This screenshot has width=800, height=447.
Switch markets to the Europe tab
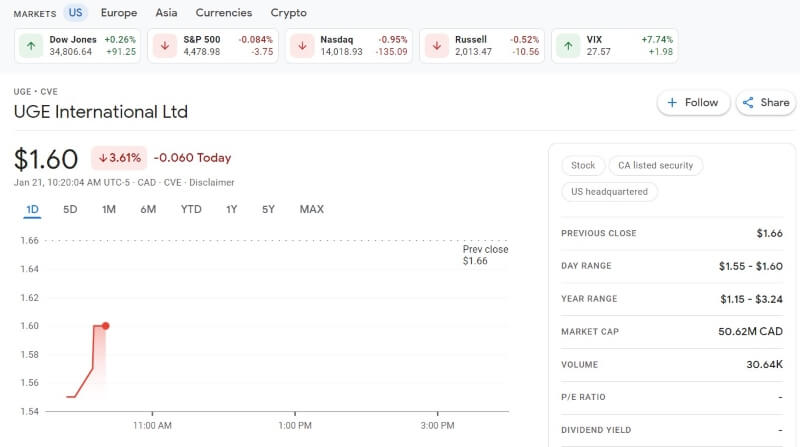click(x=119, y=13)
